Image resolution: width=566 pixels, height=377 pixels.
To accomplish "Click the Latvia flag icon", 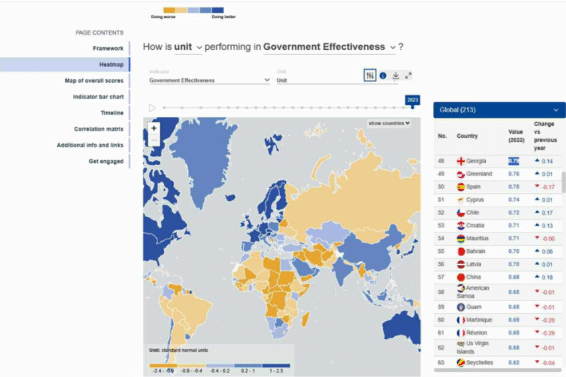I will [461, 264].
